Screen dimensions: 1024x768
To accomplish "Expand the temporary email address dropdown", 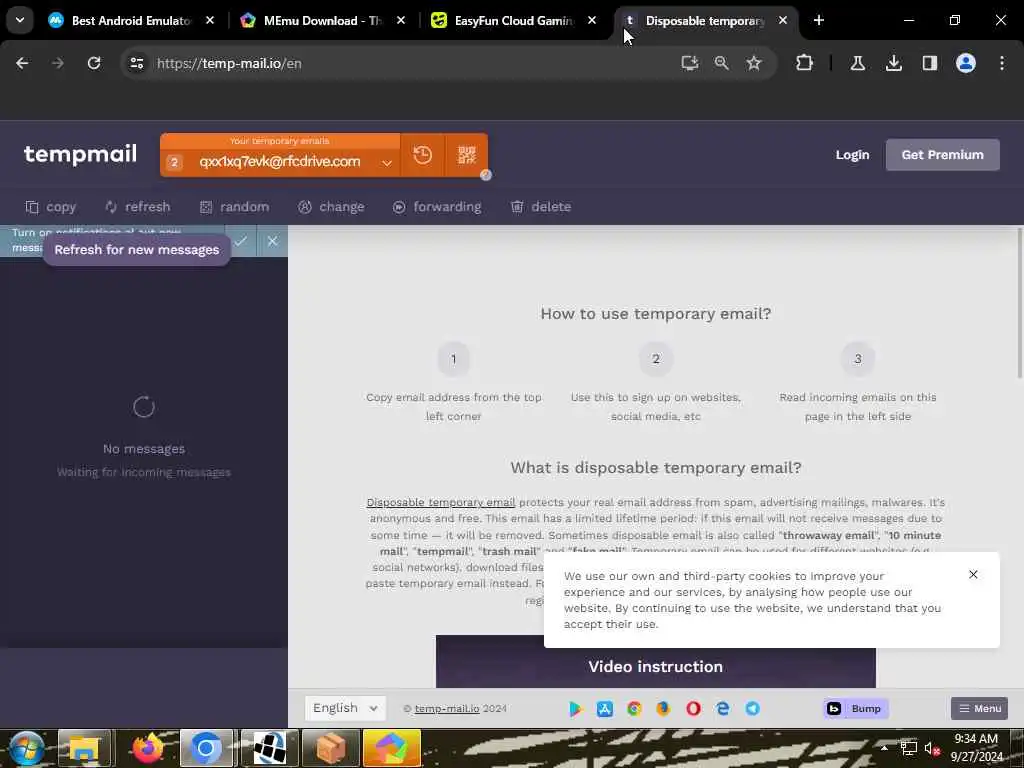I will click(387, 163).
